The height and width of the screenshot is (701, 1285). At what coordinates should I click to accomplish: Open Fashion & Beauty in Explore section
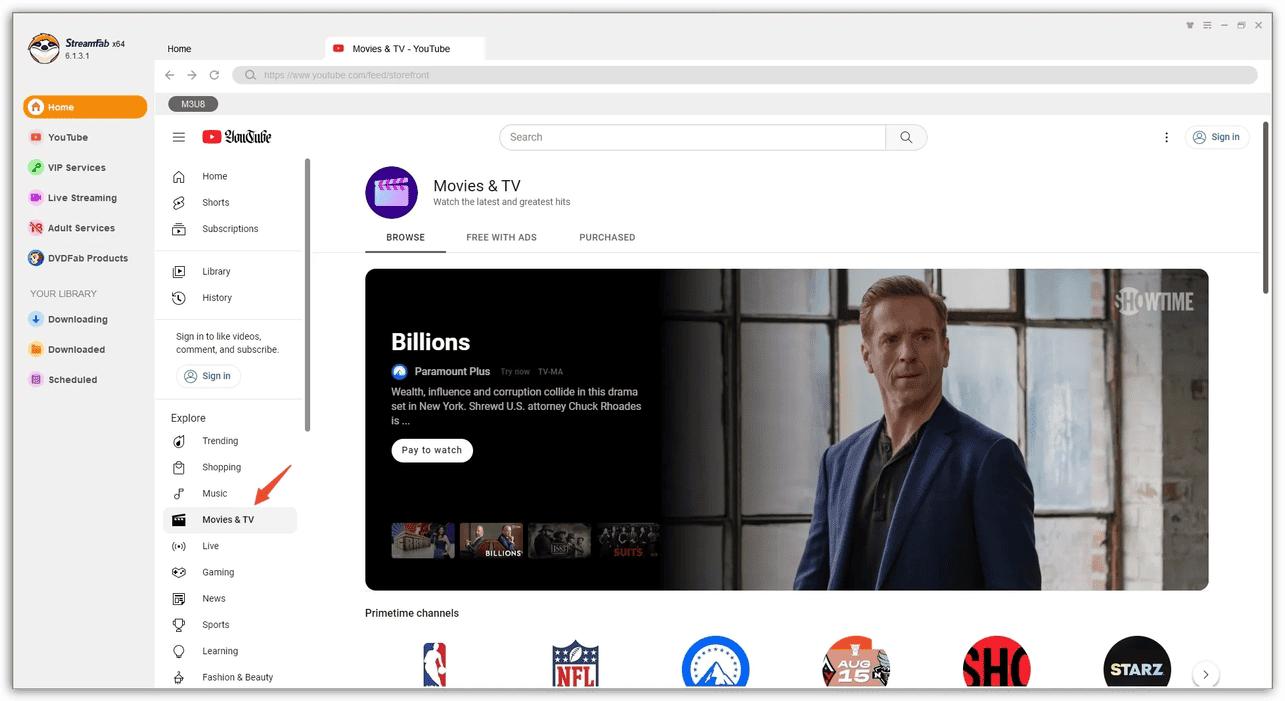pos(230,677)
